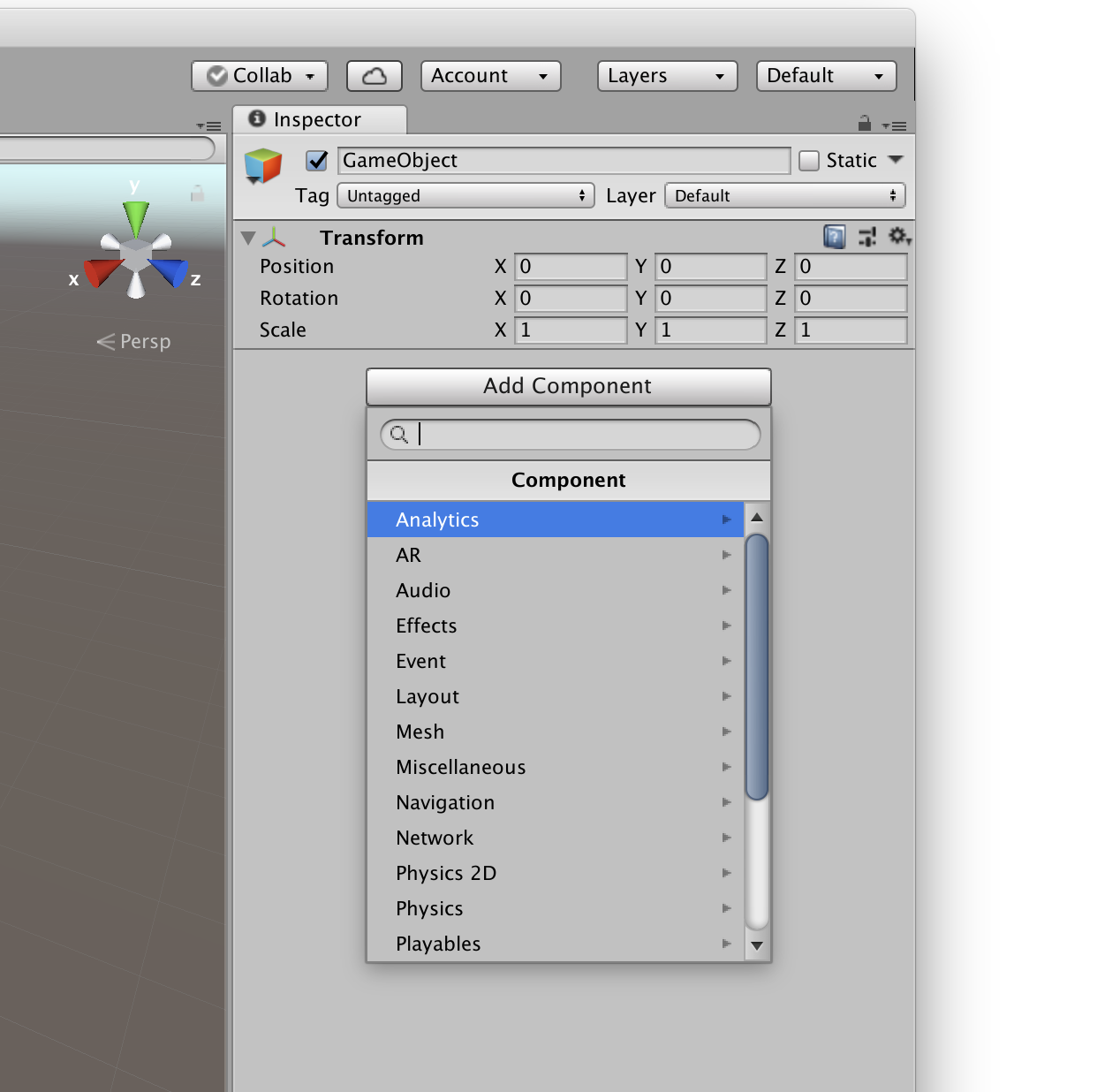The width and height of the screenshot is (1120, 1092).
Task: Enable the Static checkbox
Action: tap(809, 160)
